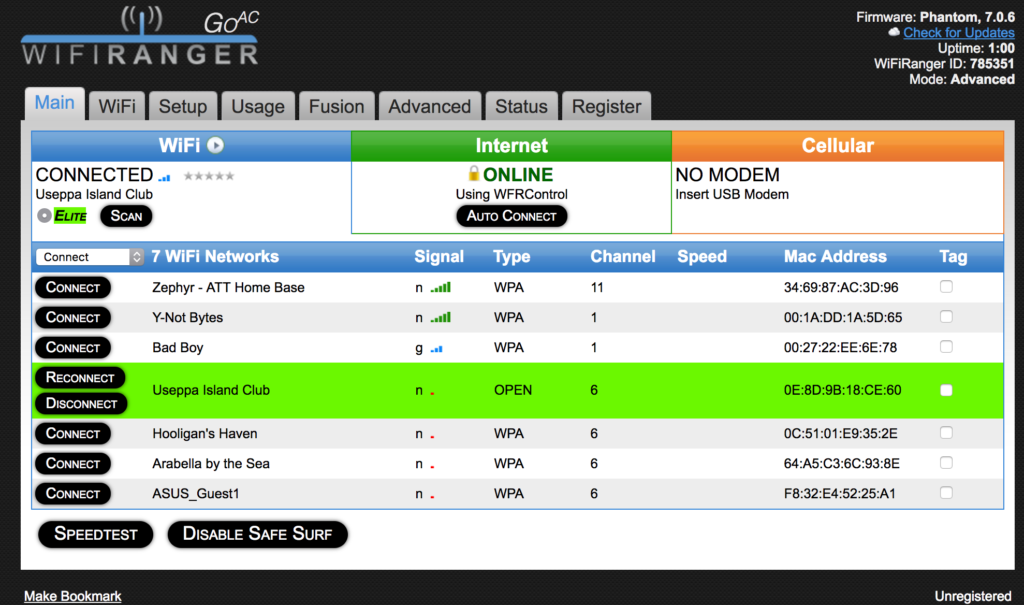This screenshot has height=605, width=1024.
Task: Click the OPEN type in Useppa row
Action: (x=513, y=390)
